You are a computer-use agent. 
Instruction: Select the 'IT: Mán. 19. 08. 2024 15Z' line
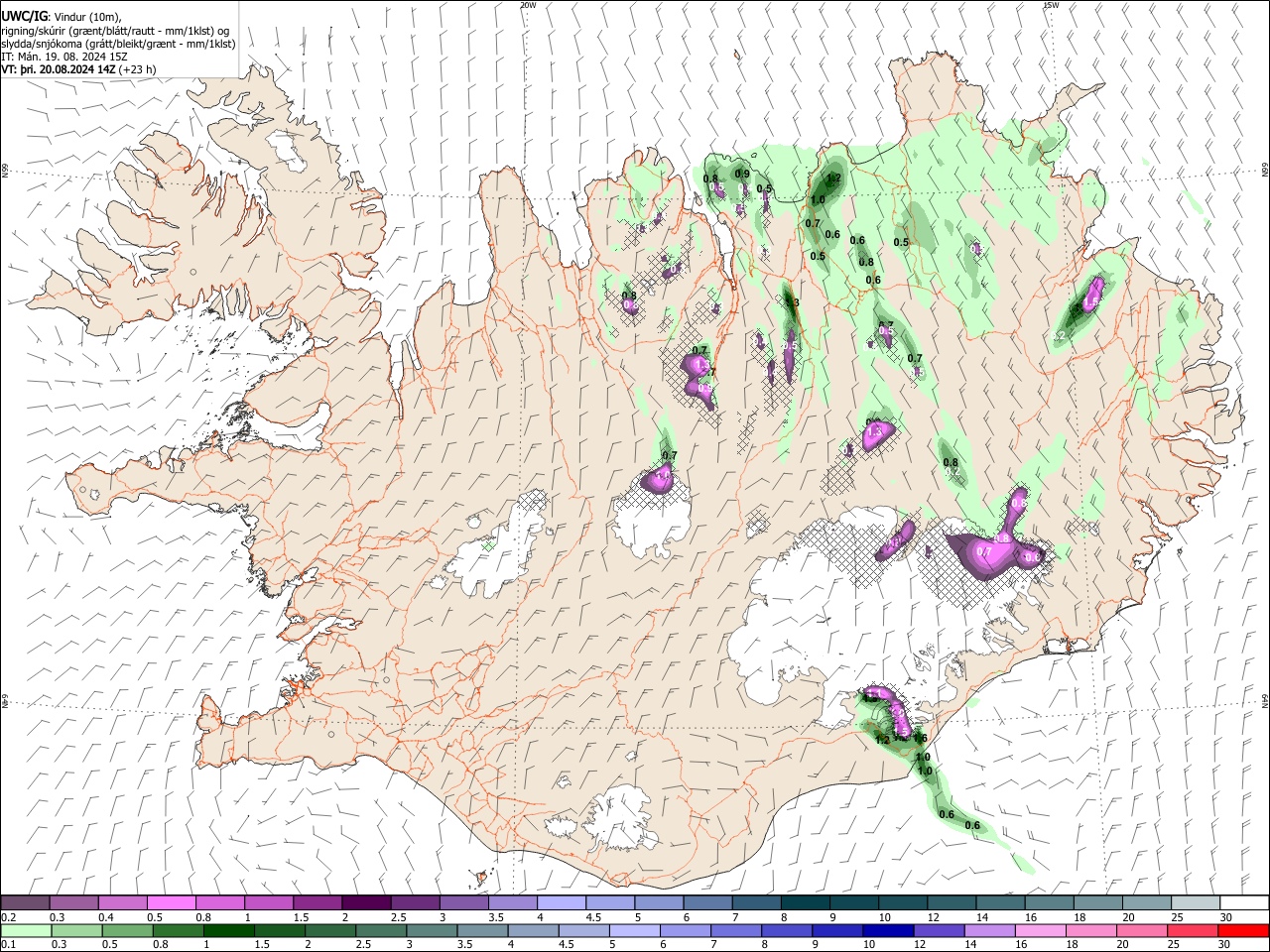click(64, 58)
